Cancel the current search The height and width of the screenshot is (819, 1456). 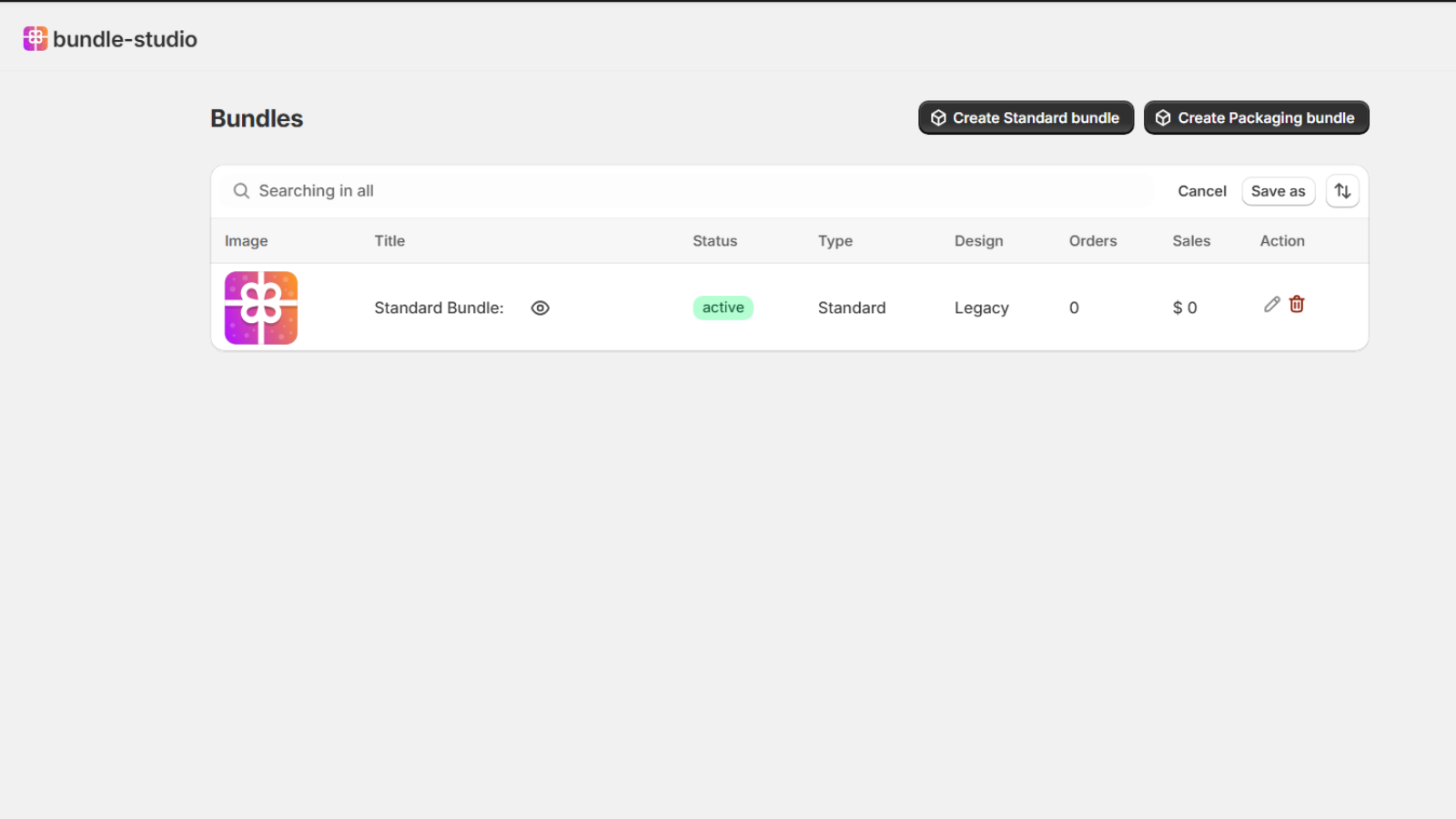[1201, 191]
